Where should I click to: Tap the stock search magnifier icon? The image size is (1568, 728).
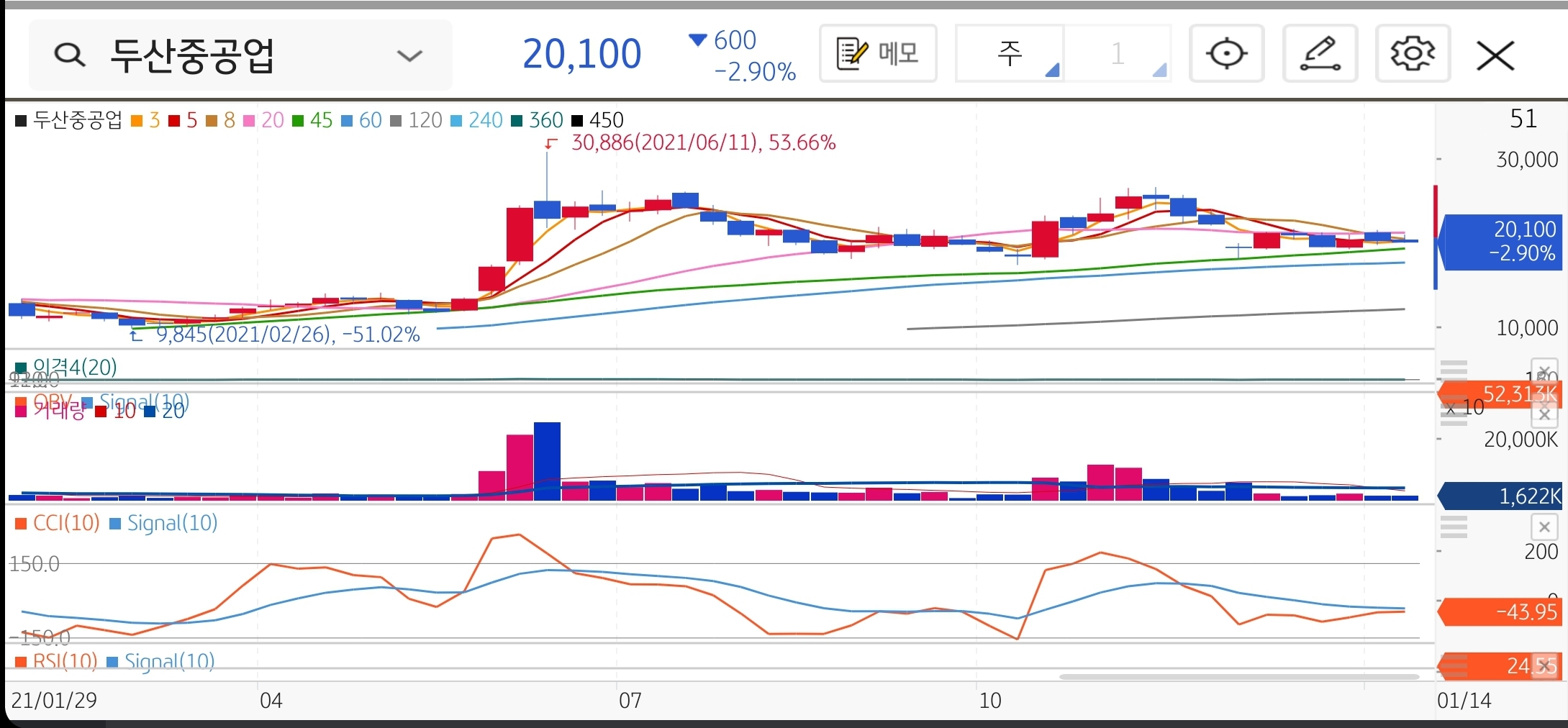coord(70,55)
